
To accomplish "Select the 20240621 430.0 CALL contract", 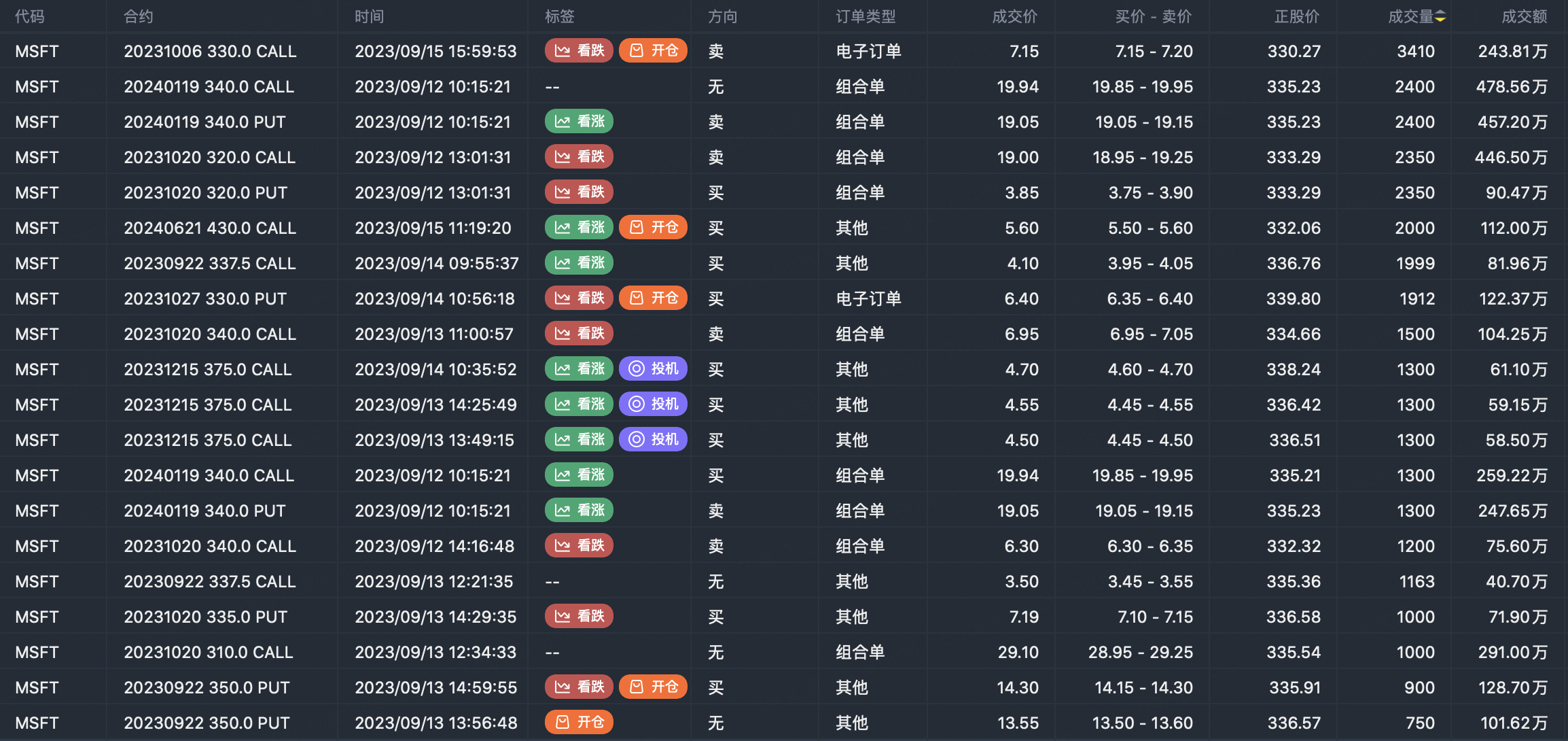I will click(210, 228).
